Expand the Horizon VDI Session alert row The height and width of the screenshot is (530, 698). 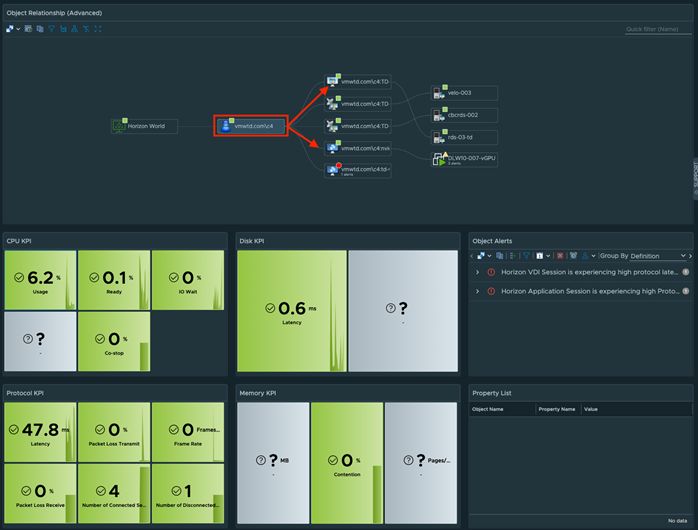pos(478,272)
